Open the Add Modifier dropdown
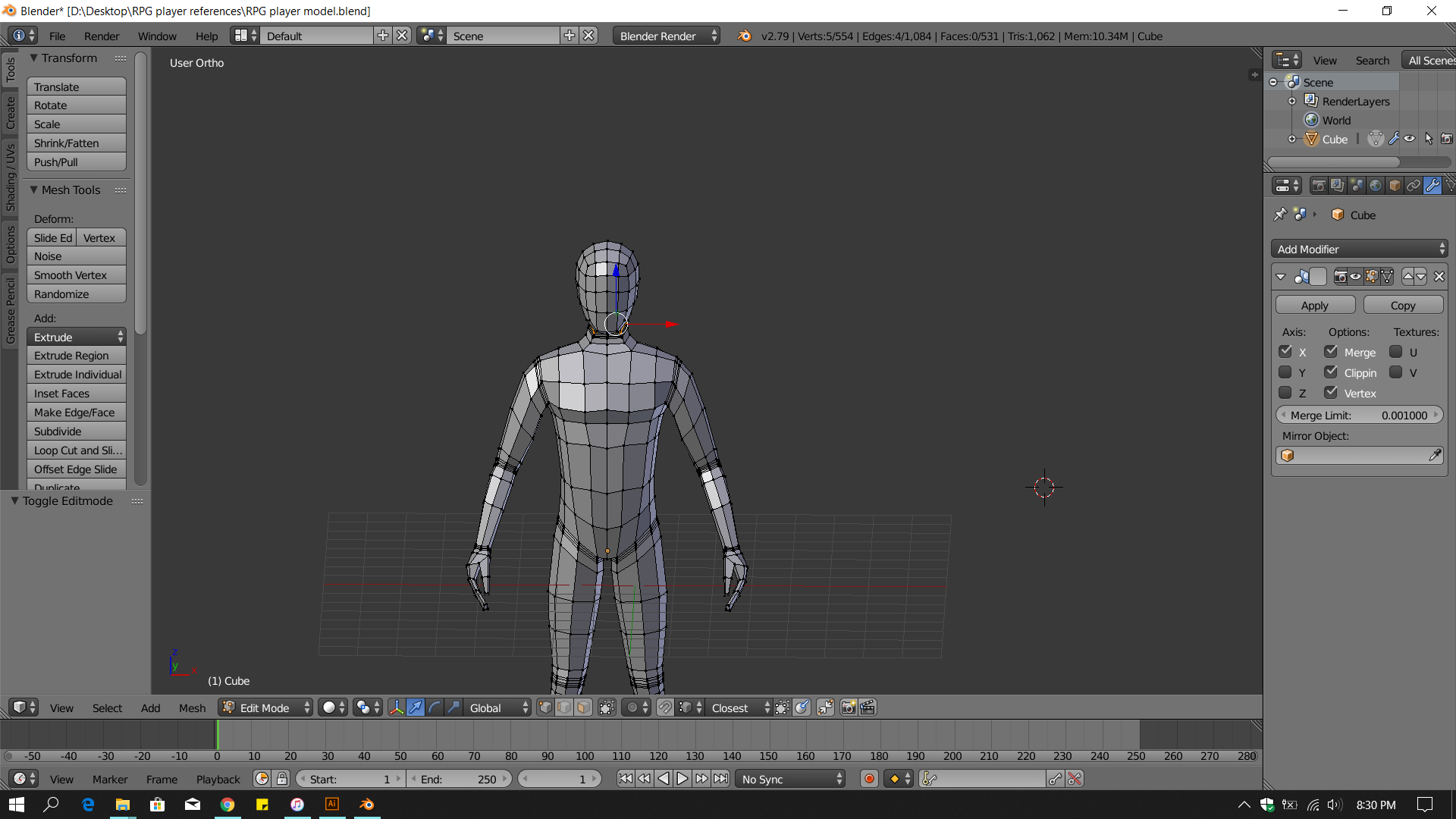 tap(1359, 249)
